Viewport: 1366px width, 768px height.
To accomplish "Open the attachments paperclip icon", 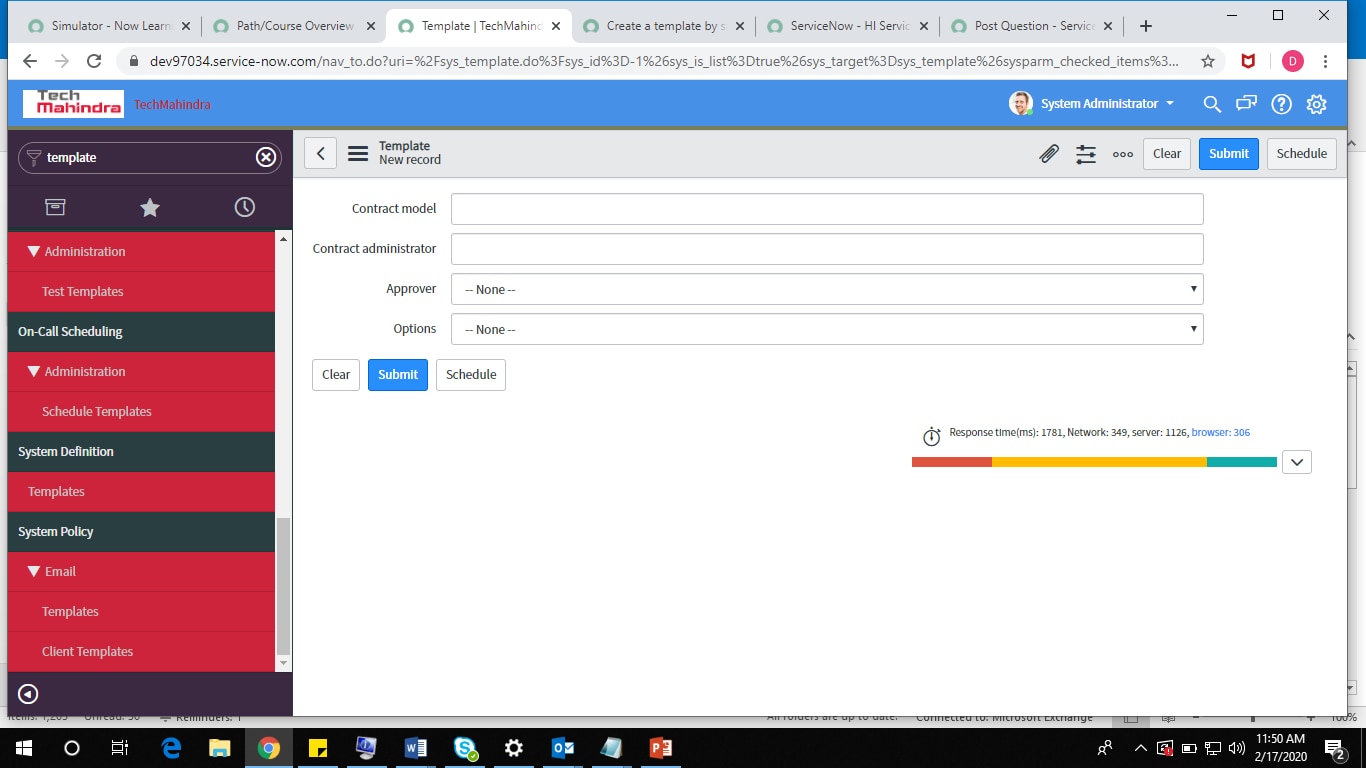I will pos(1049,153).
